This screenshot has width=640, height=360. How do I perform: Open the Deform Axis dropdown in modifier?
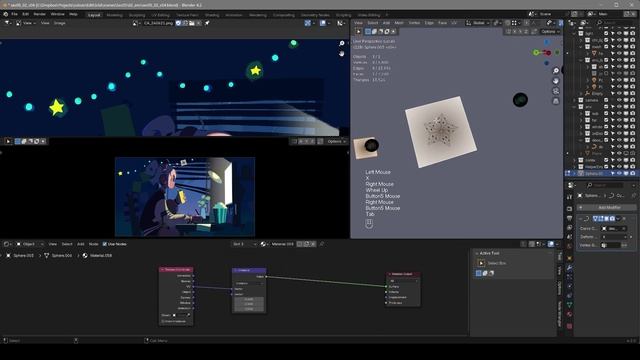613,237
